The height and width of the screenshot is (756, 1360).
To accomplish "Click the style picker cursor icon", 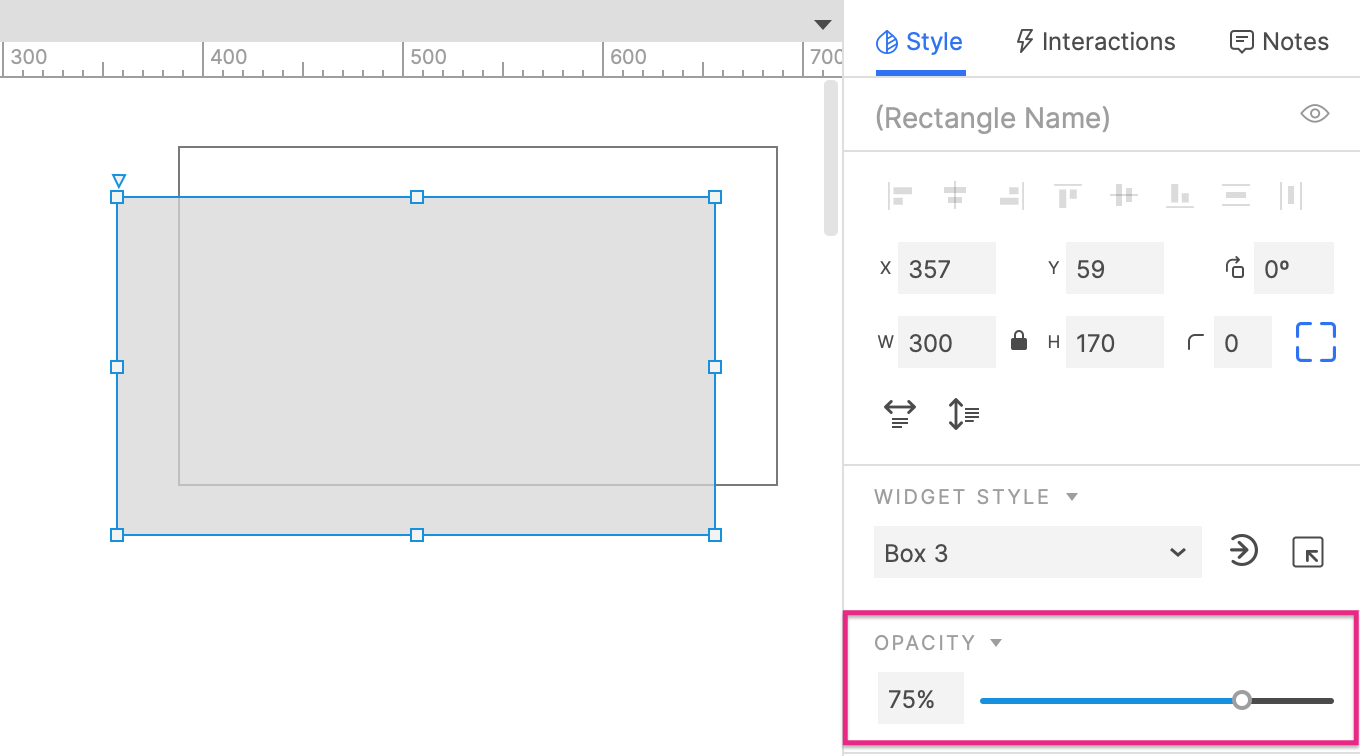I will (1308, 551).
